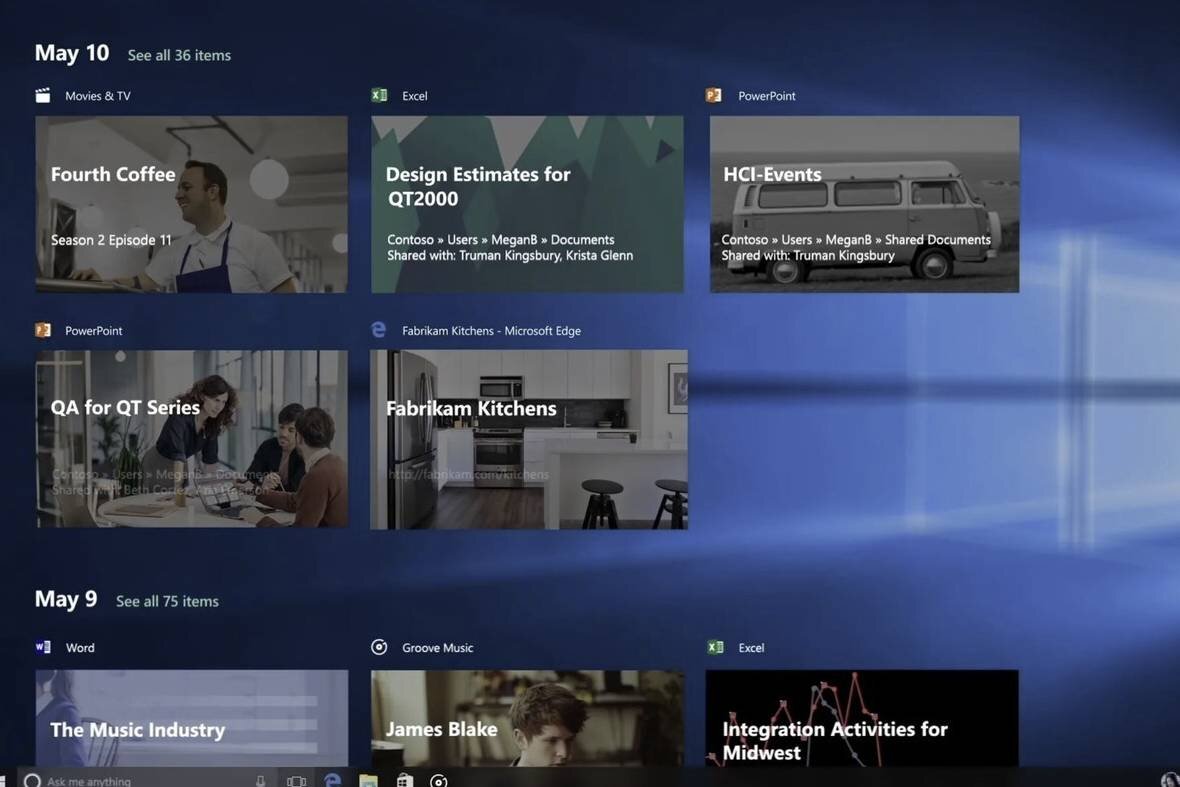Image resolution: width=1180 pixels, height=787 pixels.
Task: Click the Groove Music icon above James Blake
Action: click(379, 647)
